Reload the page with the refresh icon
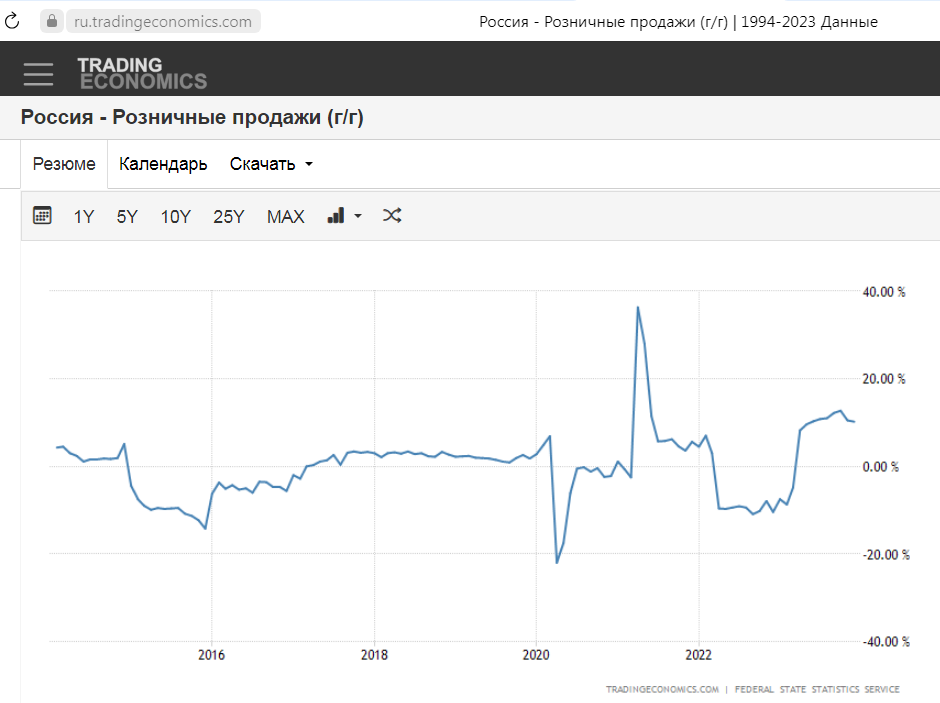The height and width of the screenshot is (703, 940). coord(12,22)
